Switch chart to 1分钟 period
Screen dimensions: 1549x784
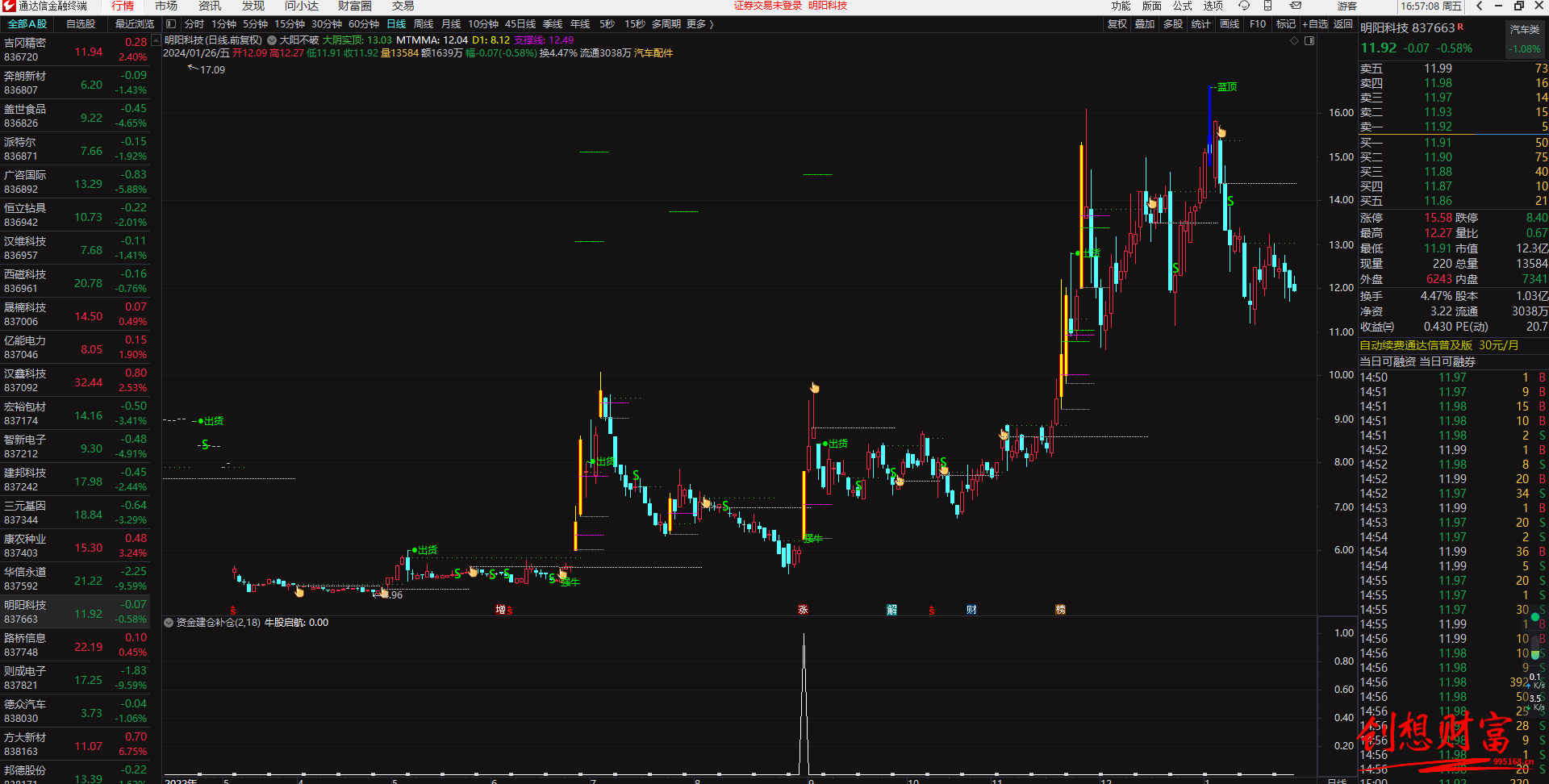tap(224, 24)
